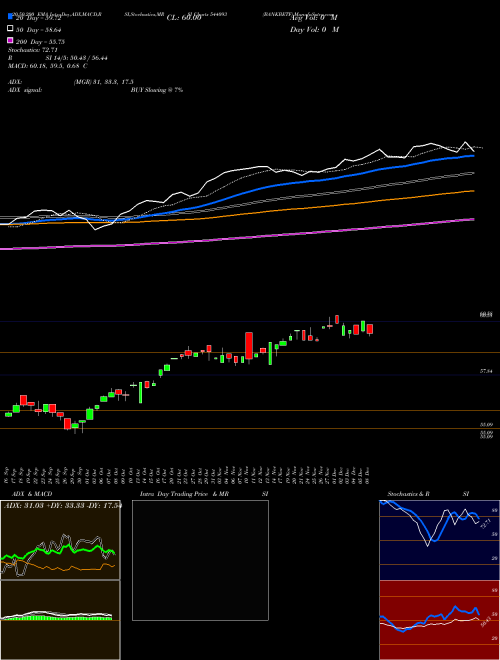Viewport: 500px width, 660px height.
Task: Open the red RSI mini chart
Action: (439, 620)
